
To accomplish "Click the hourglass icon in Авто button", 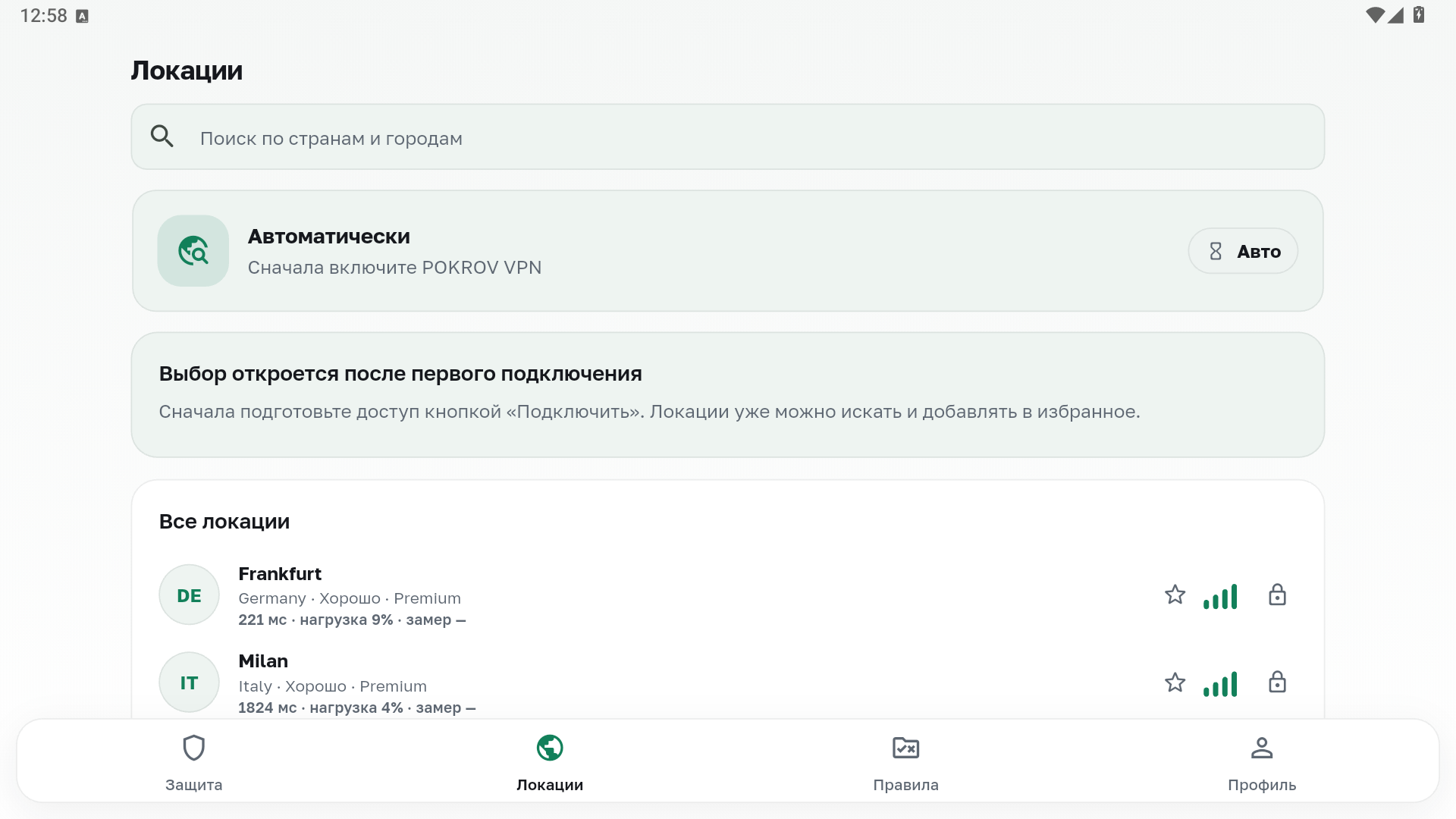I will (1216, 251).
